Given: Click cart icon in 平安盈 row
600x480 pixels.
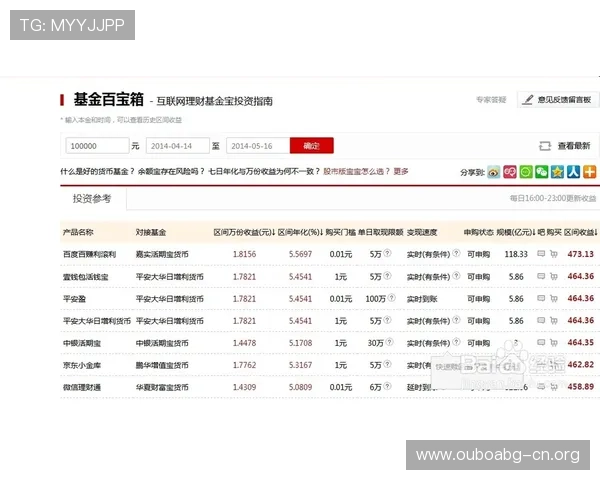Looking at the screenshot, I should tap(554, 298).
